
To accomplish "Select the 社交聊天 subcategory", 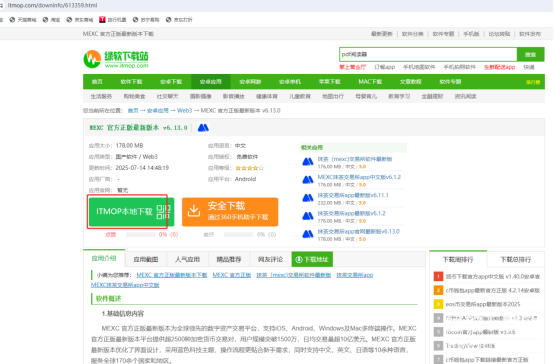I will 167,96.
